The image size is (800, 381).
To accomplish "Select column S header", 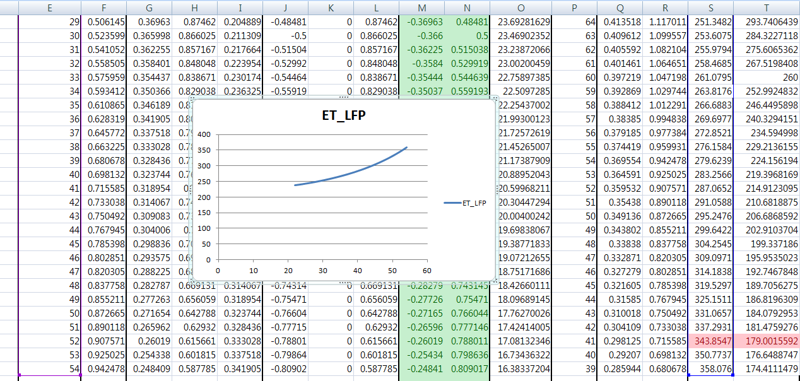I will 711,7.
